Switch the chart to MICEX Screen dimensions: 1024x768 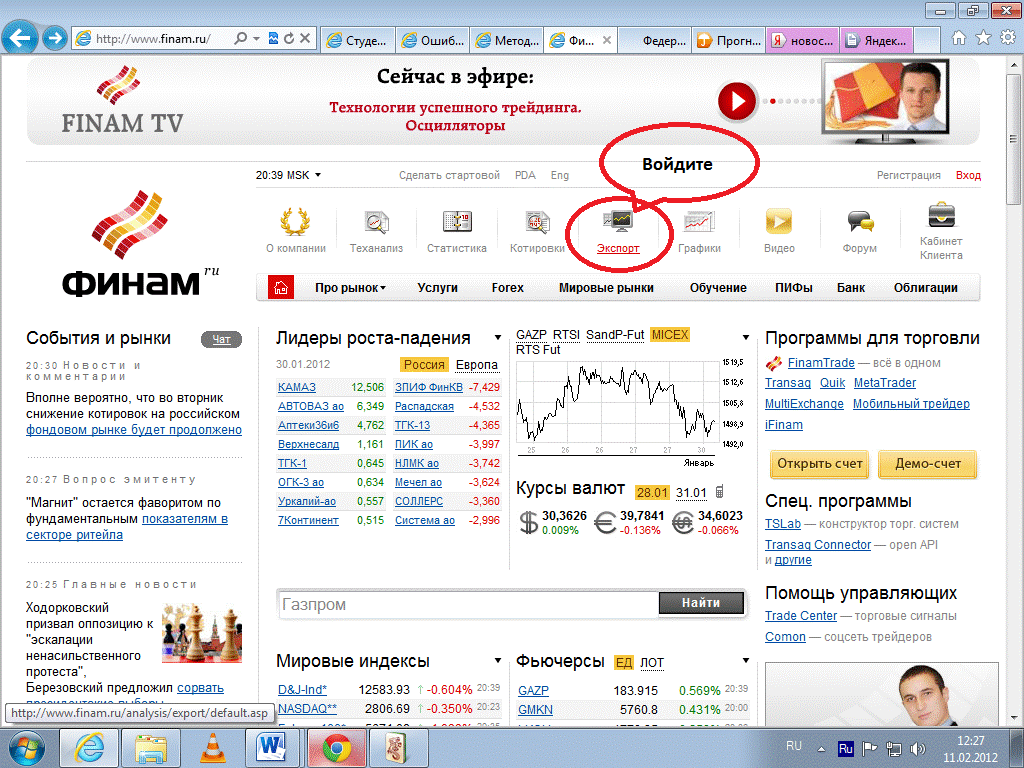click(x=670, y=334)
